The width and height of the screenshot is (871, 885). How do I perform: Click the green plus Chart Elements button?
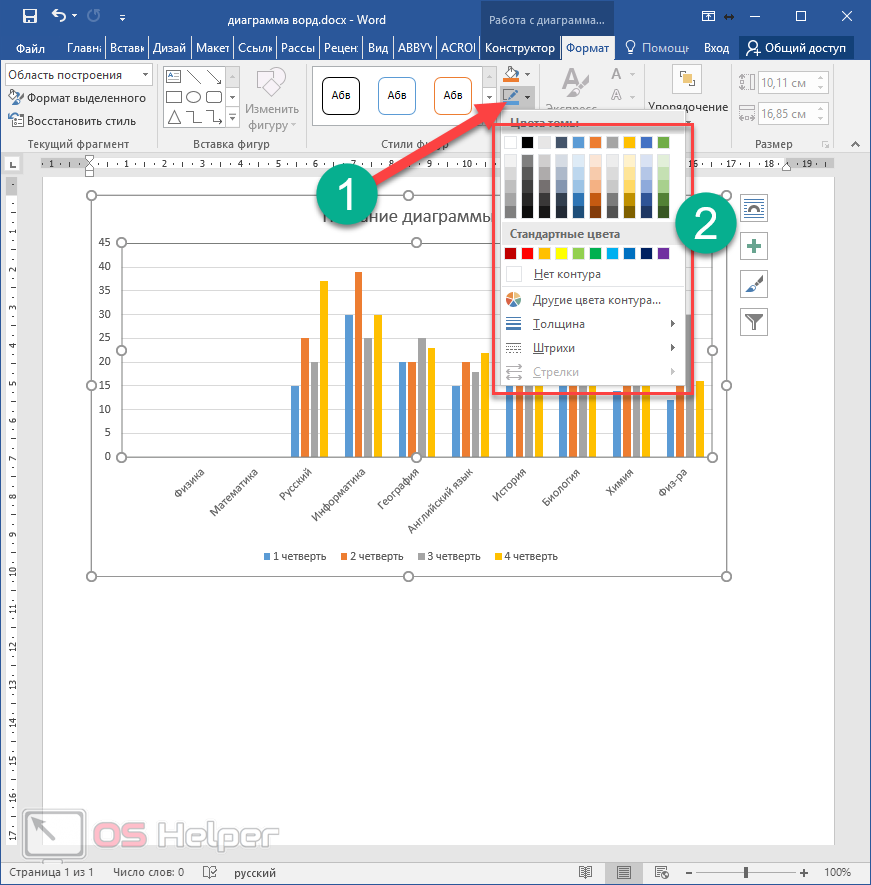click(x=754, y=246)
